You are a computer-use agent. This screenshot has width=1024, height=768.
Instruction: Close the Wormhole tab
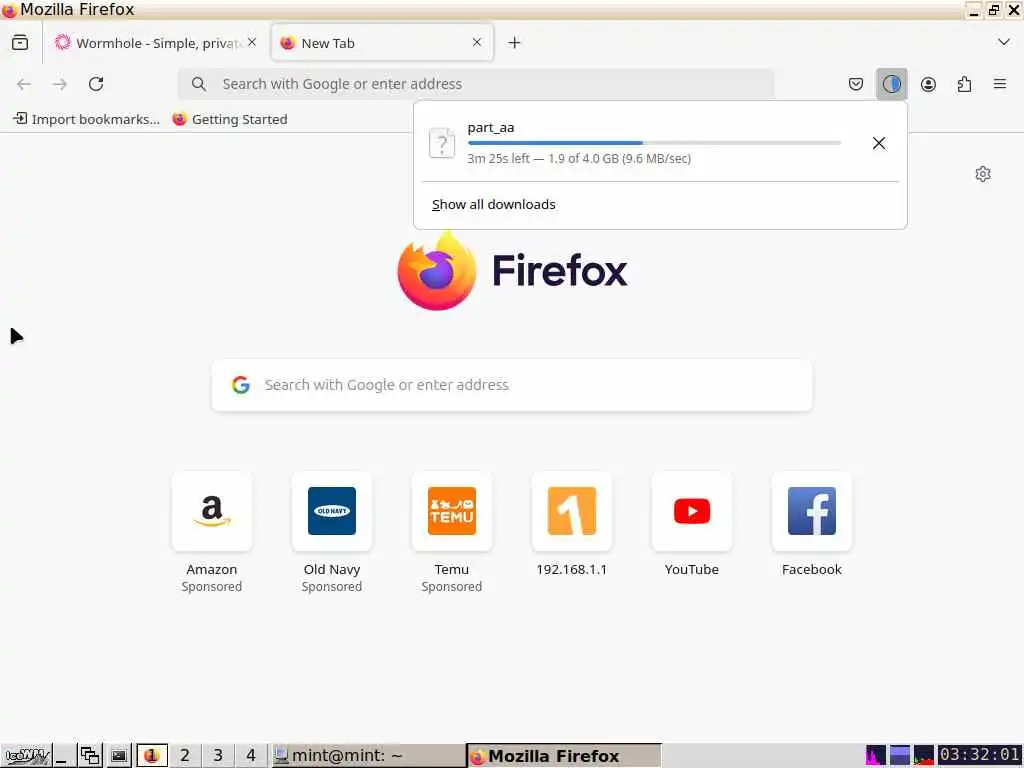tap(252, 42)
